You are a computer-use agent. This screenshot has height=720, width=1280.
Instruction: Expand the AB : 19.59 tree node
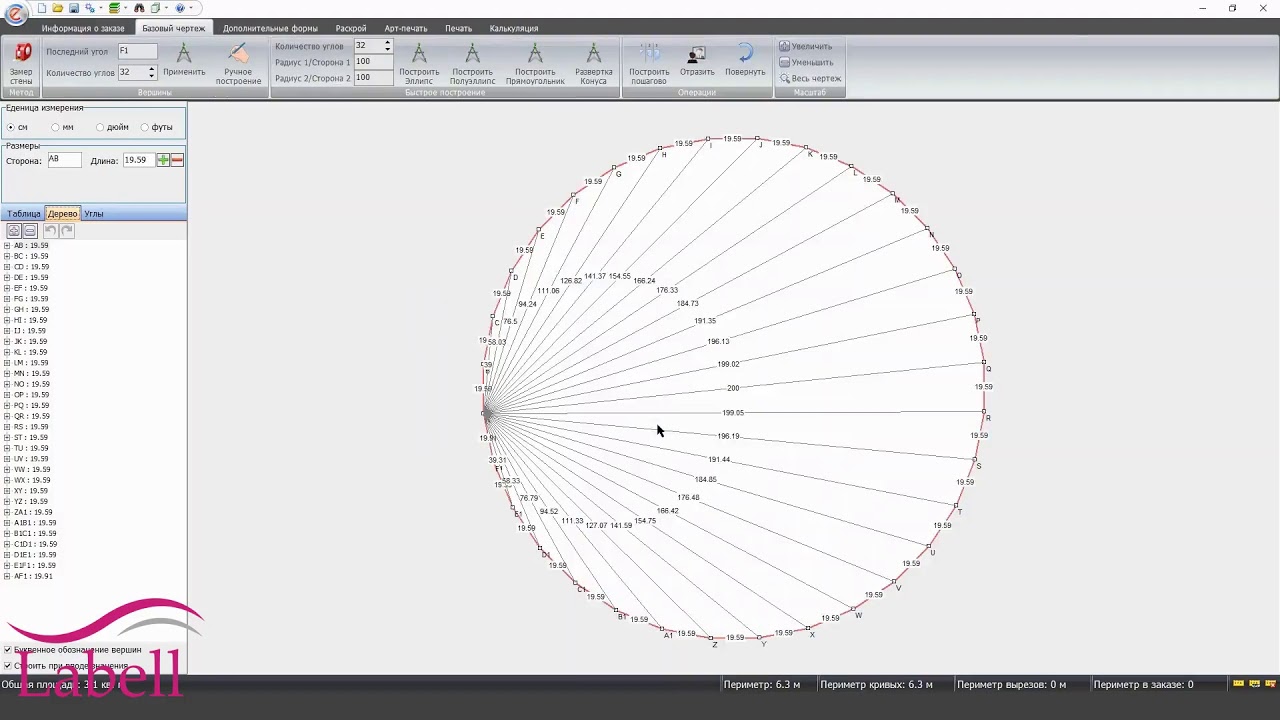pos(7,246)
